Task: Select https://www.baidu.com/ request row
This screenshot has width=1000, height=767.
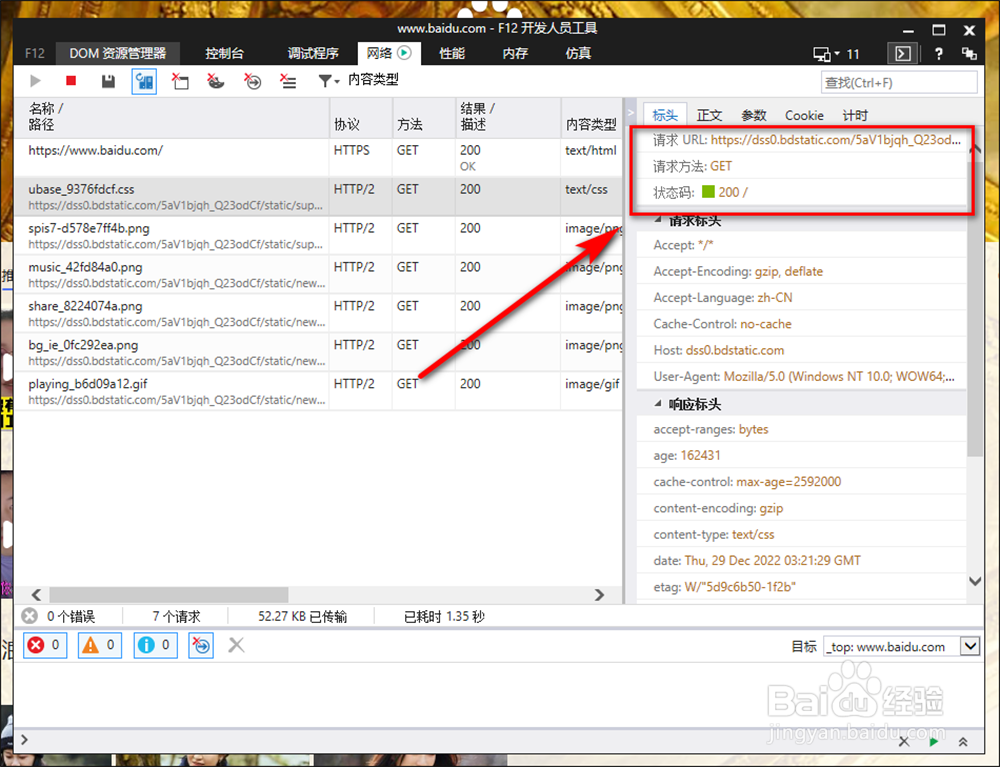Action: [x=318, y=157]
